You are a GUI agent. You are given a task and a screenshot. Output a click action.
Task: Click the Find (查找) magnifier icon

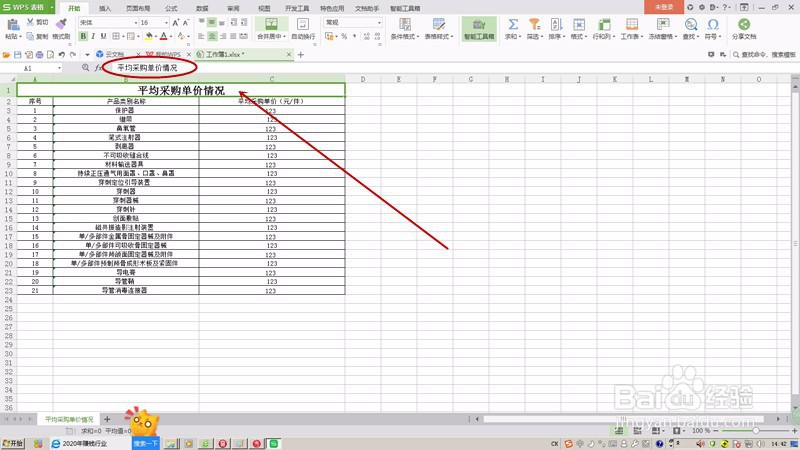point(691,24)
